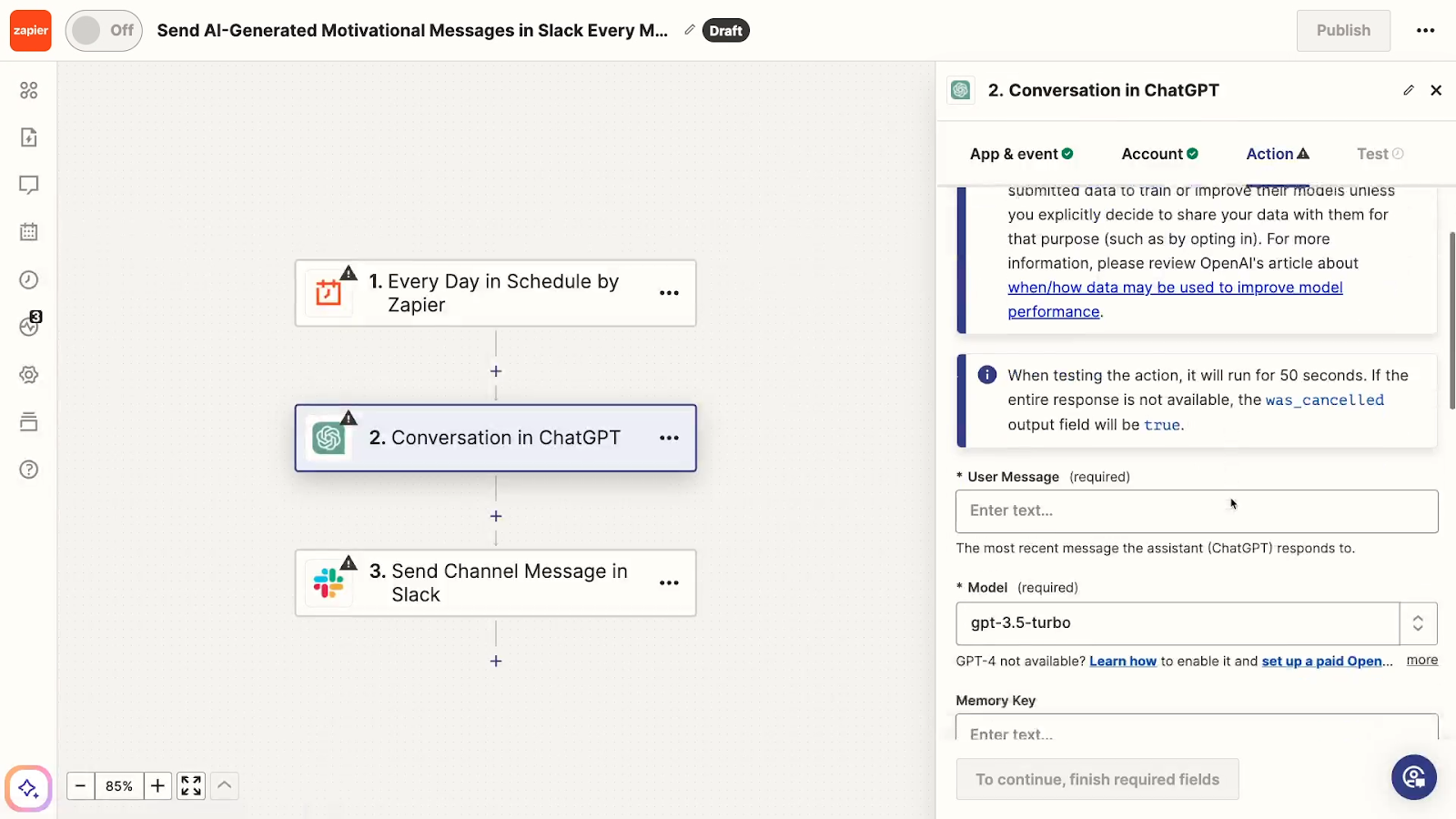Zoom out with the minus button
The height and width of the screenshot is (819, 1456).
tap(80, 785)
